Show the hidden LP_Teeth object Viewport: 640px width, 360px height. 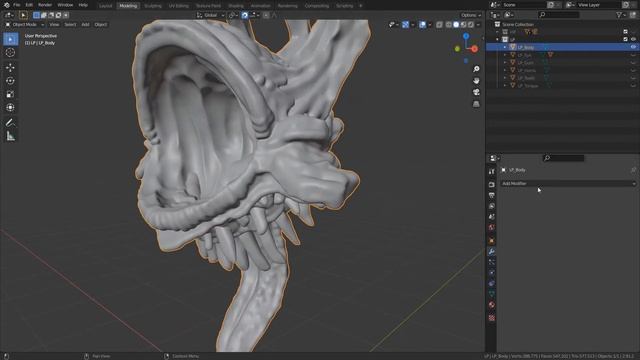point(633,78)
